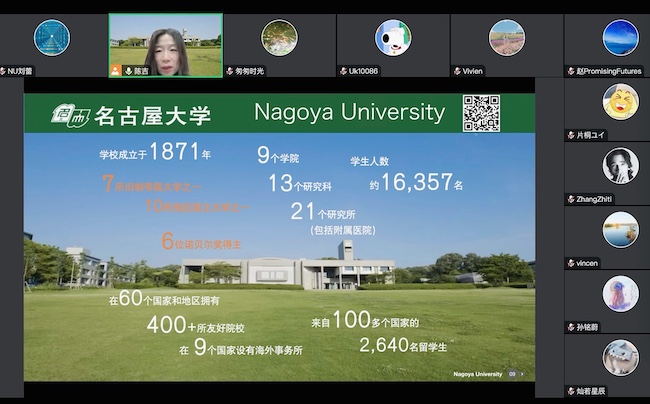
Task: Click the muted mic icon beside Vivien
Action: coord(458,71)
